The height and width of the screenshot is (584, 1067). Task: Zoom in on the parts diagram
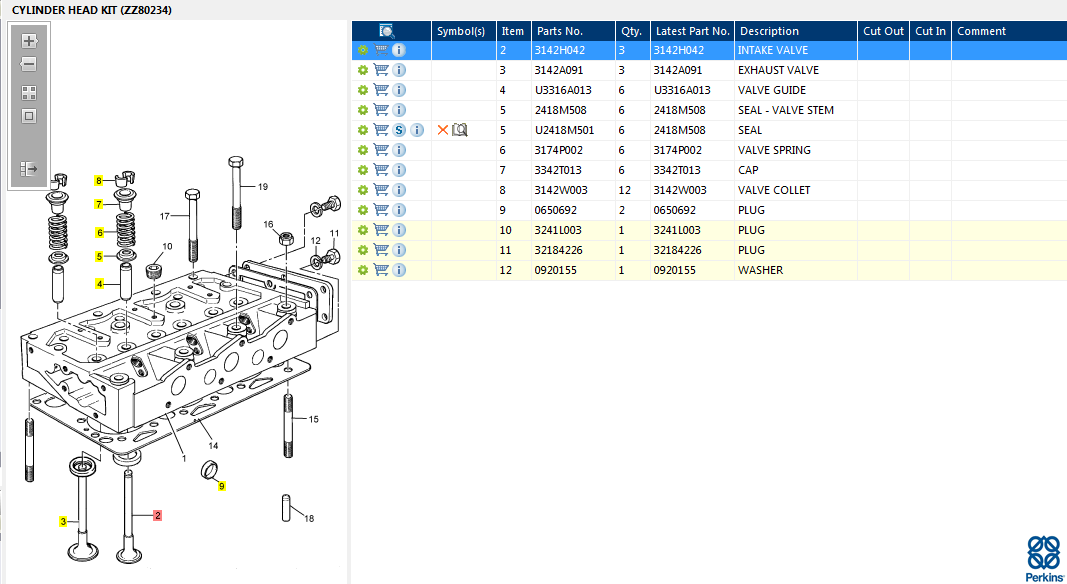[29, 41]
